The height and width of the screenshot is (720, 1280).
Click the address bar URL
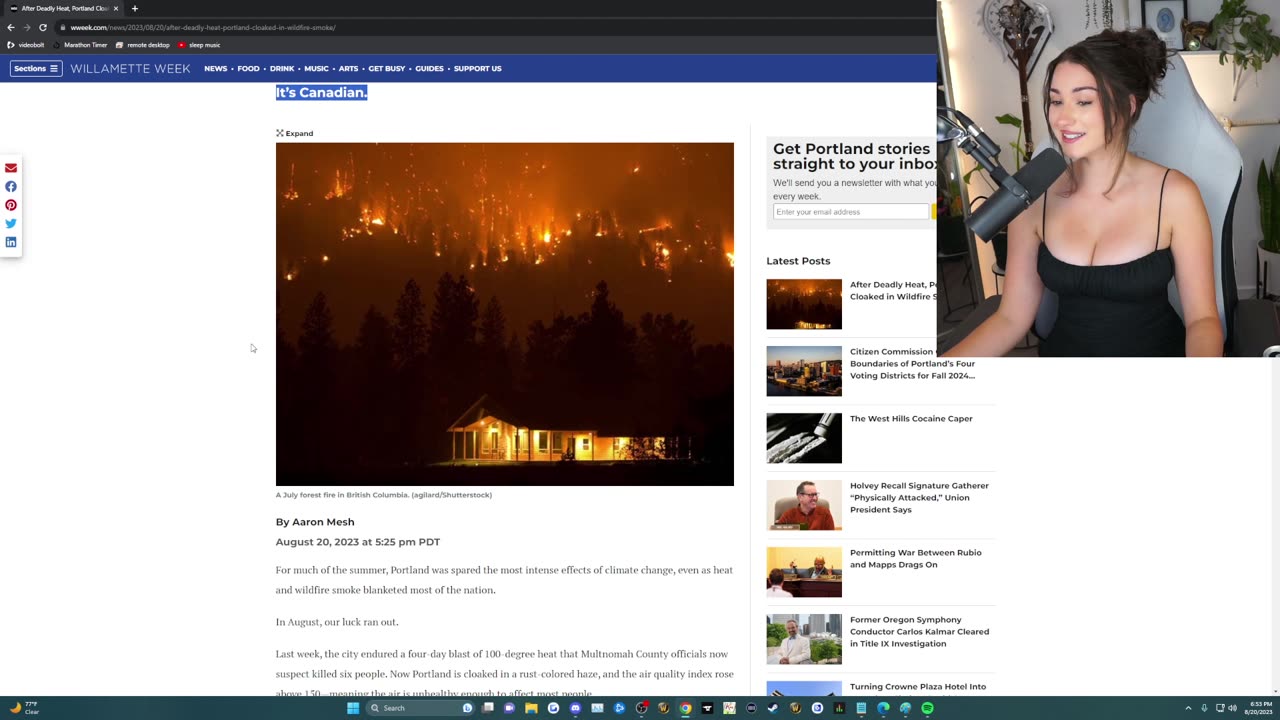(203, 27)
